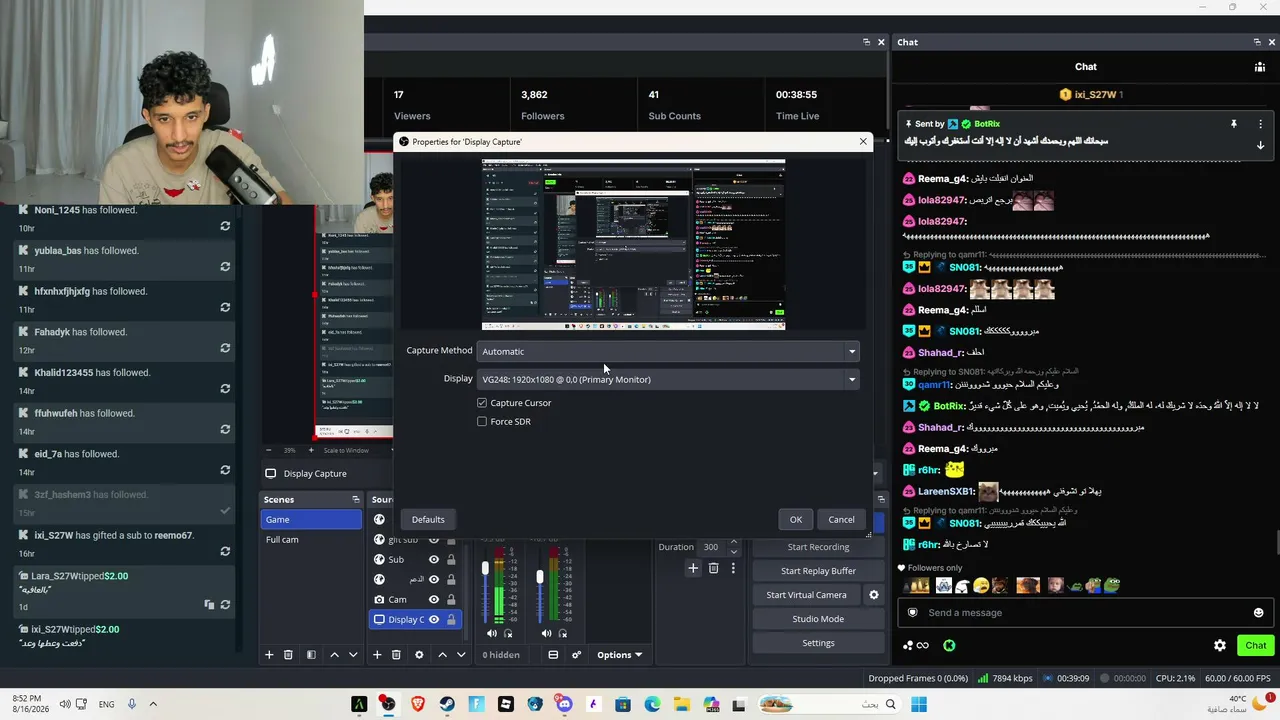Increase the transition Duration value
1280x720 pixels.
(x=734, y=543)
